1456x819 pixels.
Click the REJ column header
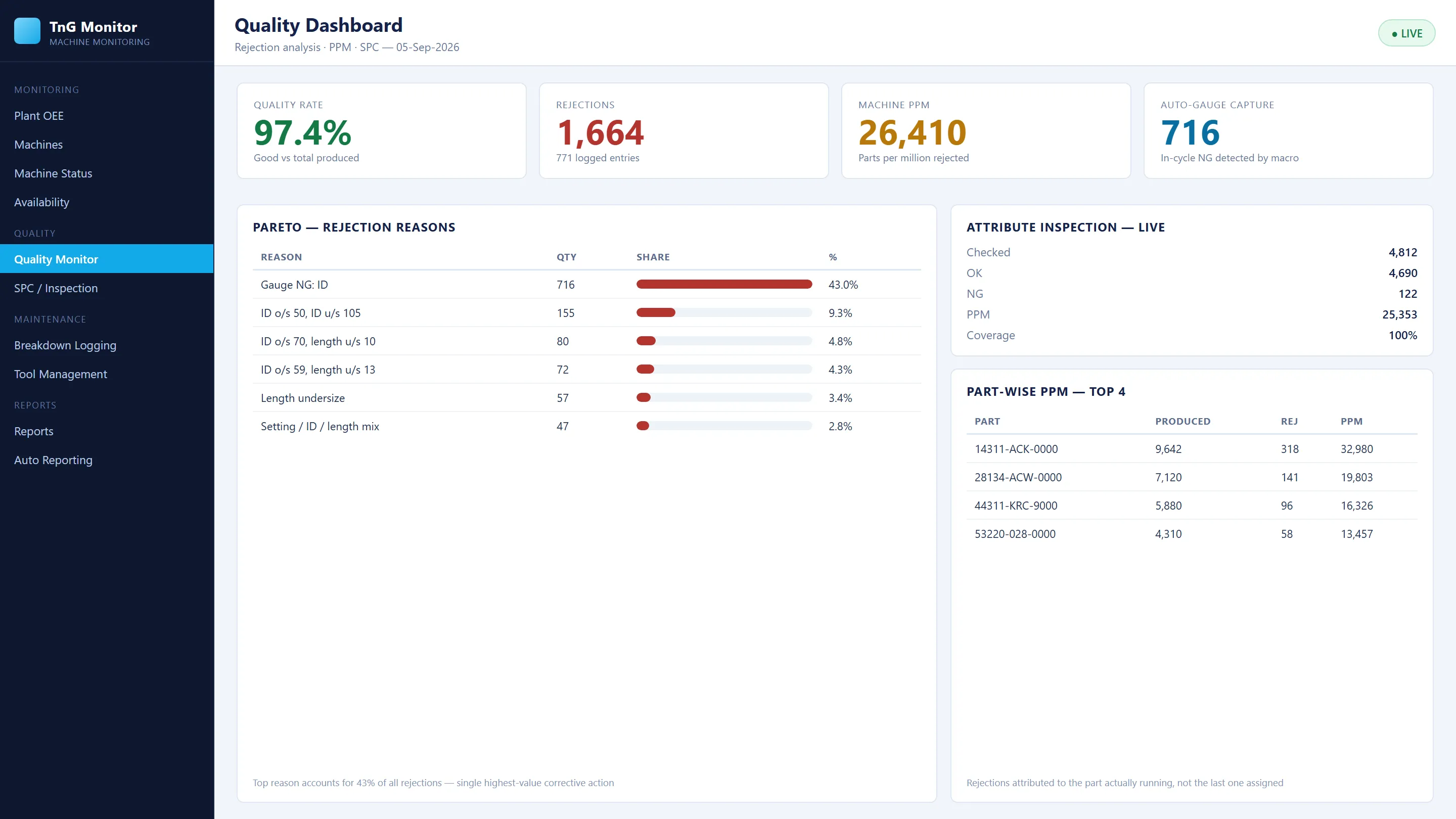[1289, 422]
